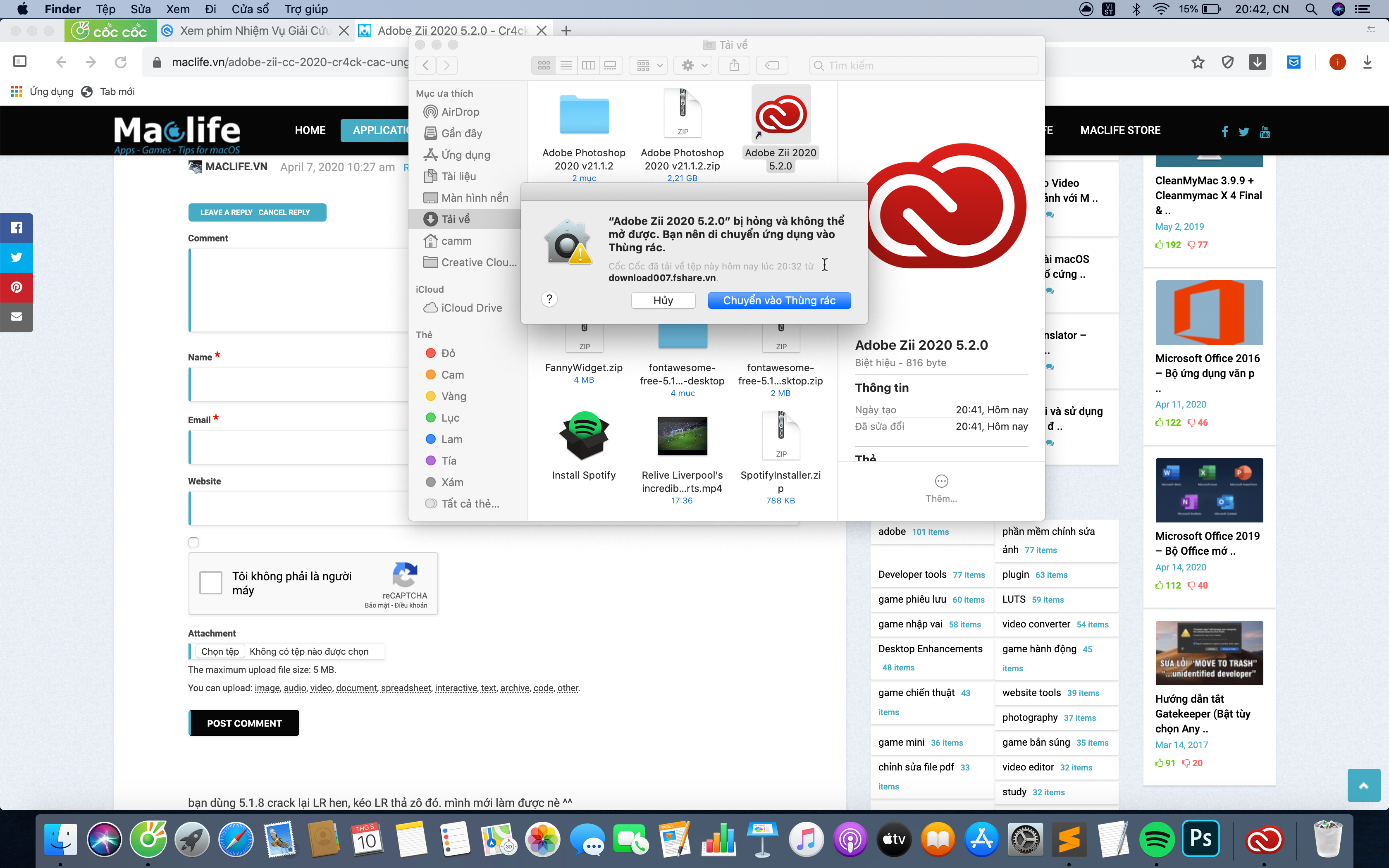Image resolution: width=1389 pixels, height=868 pixels.
Task: Open the Sửa menu
Action: [141, 9]
